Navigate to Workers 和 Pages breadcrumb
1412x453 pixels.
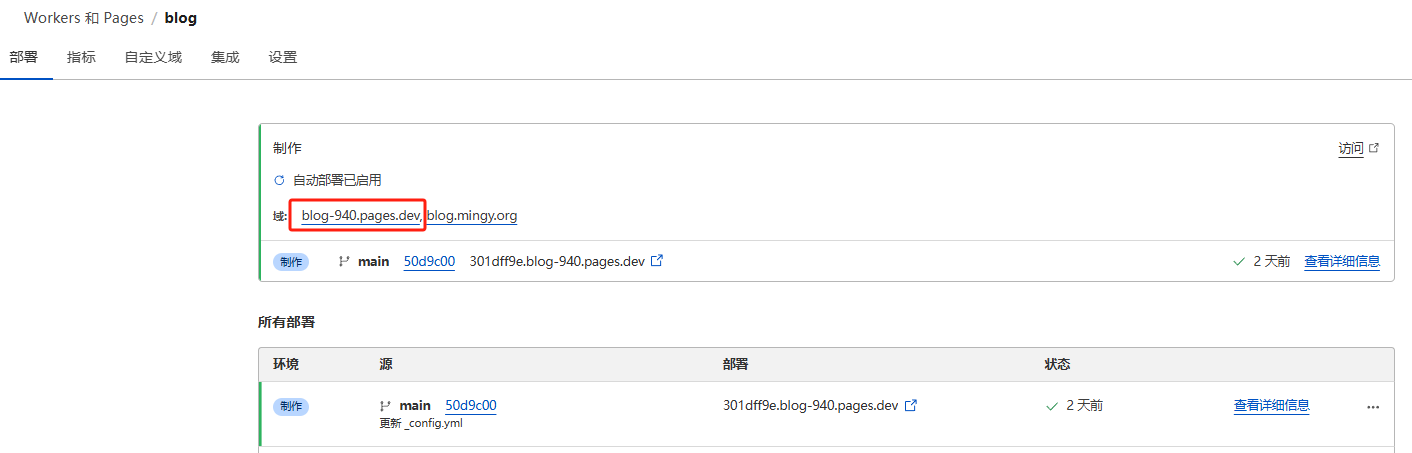pyautogui.click(x=81, y=18)
